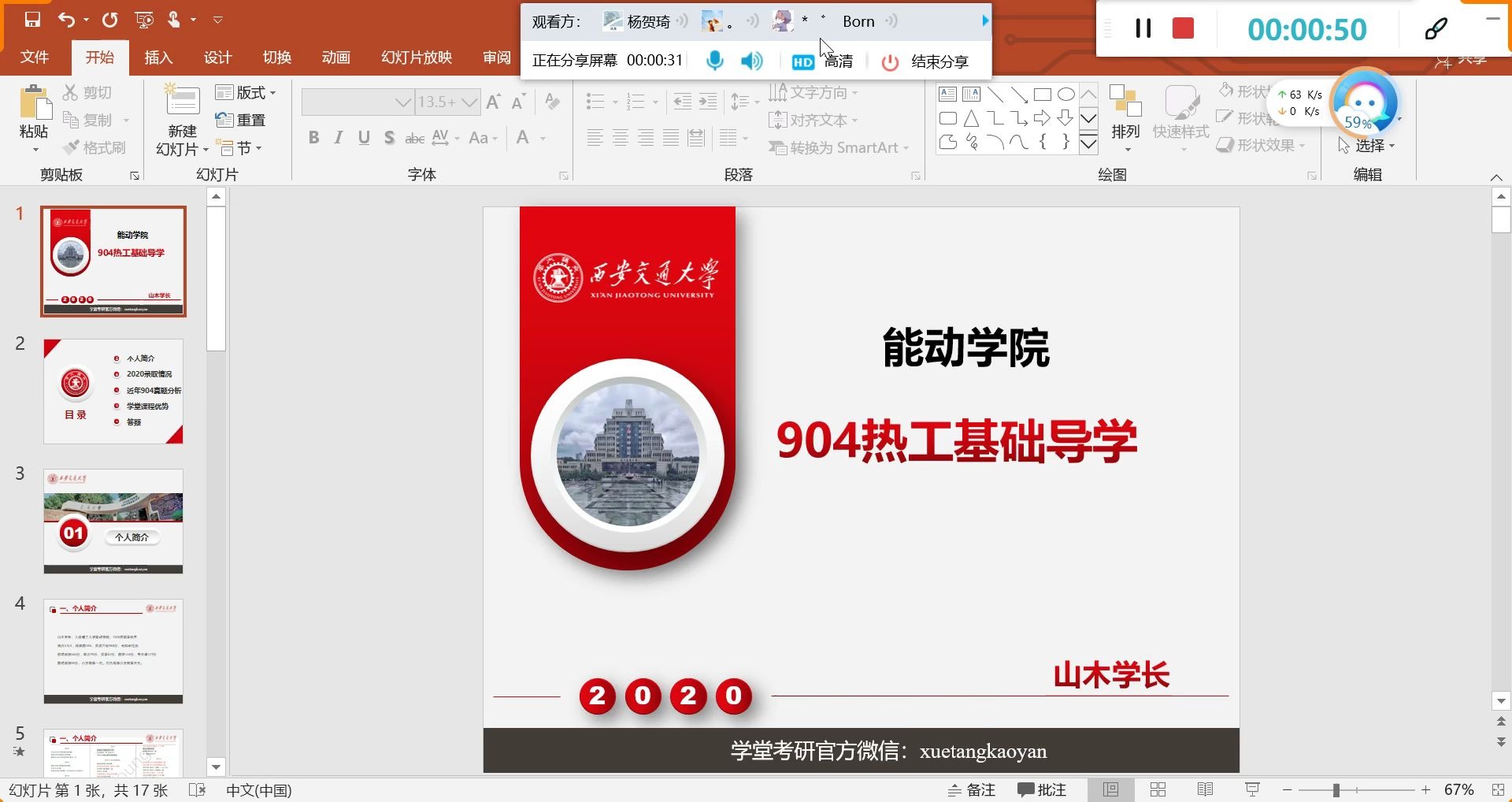1512x802 pixels.
Task: Switch to Slide Sorter view
Action: (x=1158, y=789)
